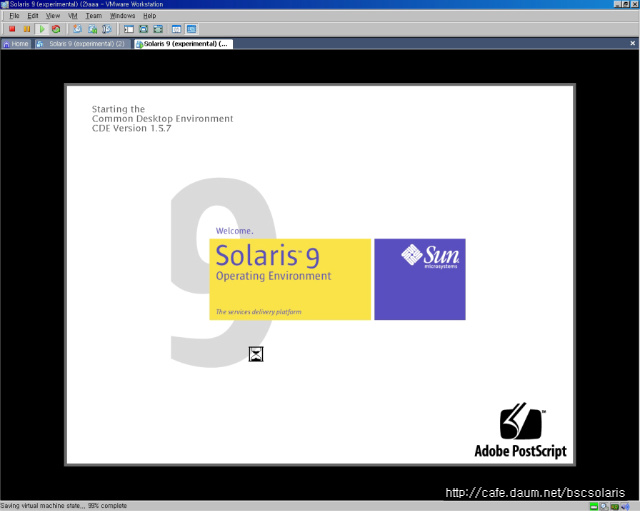Click the Console View toolbar icon
Image resolution: width=640 pixels, height=511 pixels.
[191, 29]
